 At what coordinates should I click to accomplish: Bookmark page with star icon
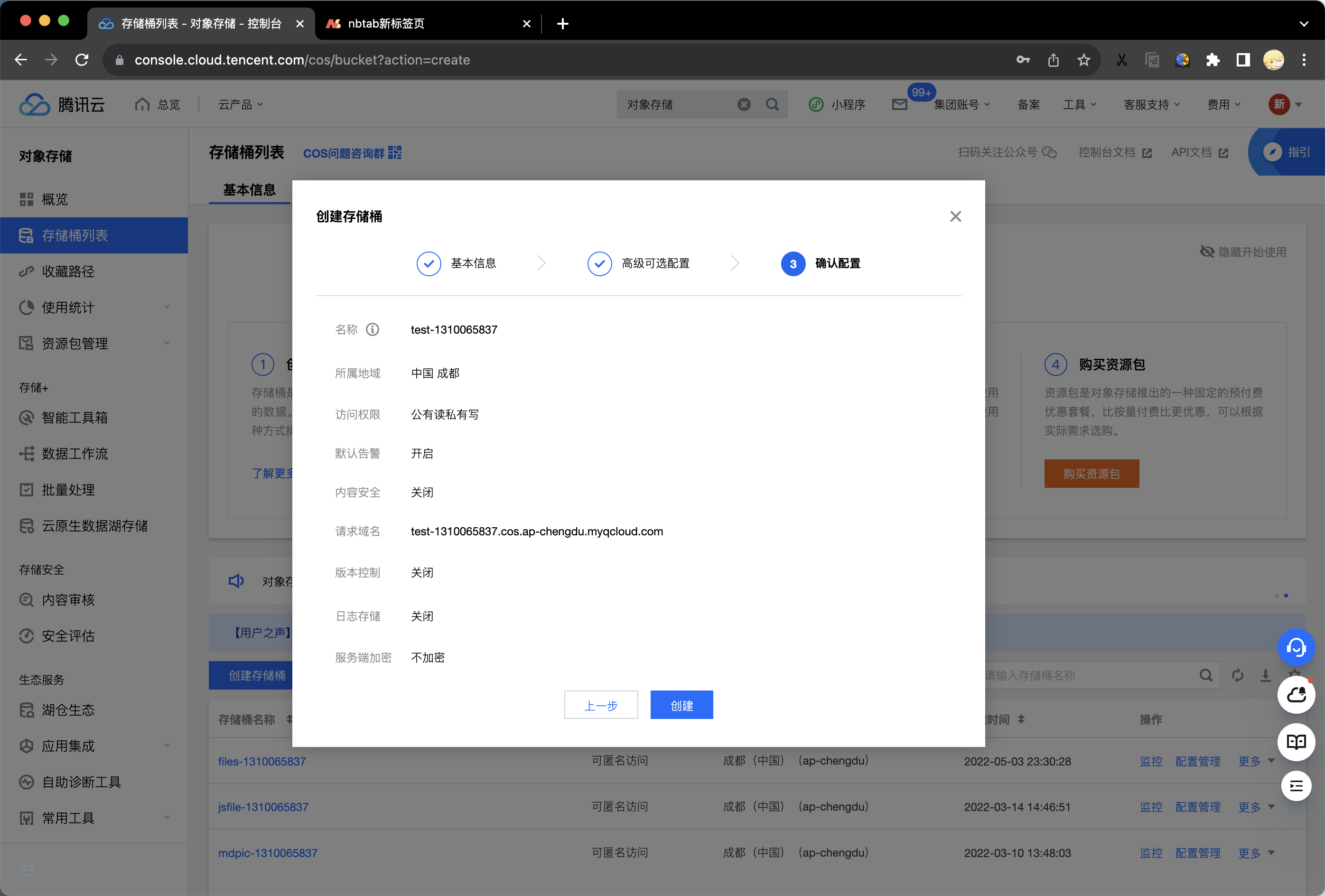[x=1083, y=60]
